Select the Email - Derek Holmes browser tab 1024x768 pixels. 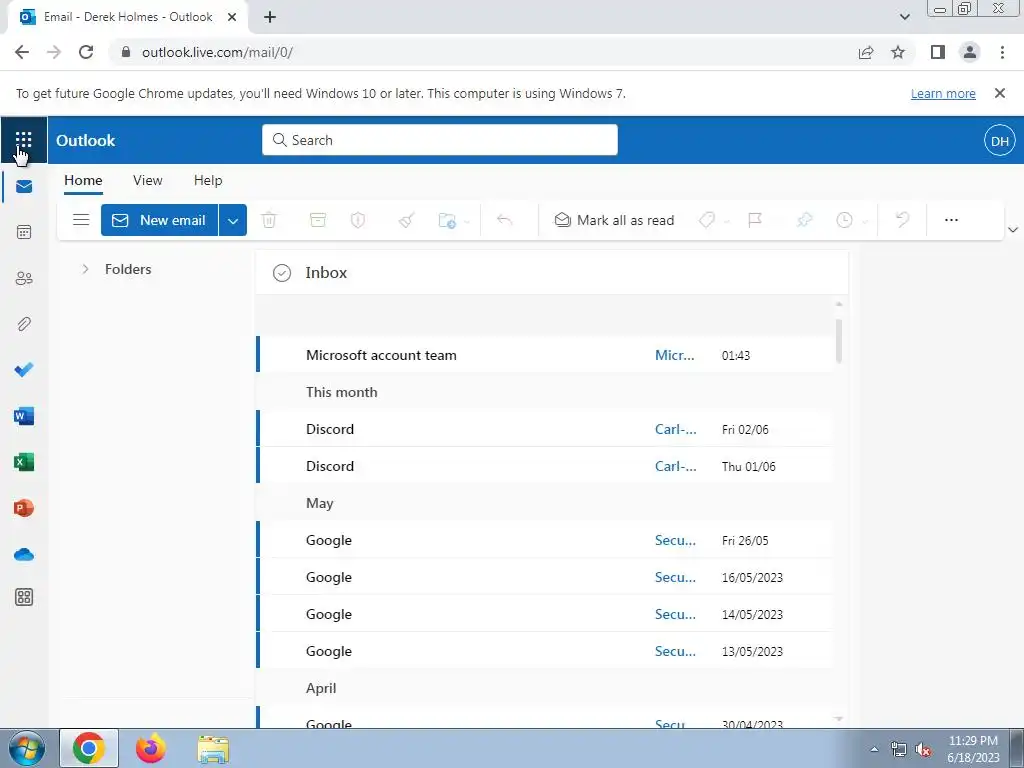point(127,17)
